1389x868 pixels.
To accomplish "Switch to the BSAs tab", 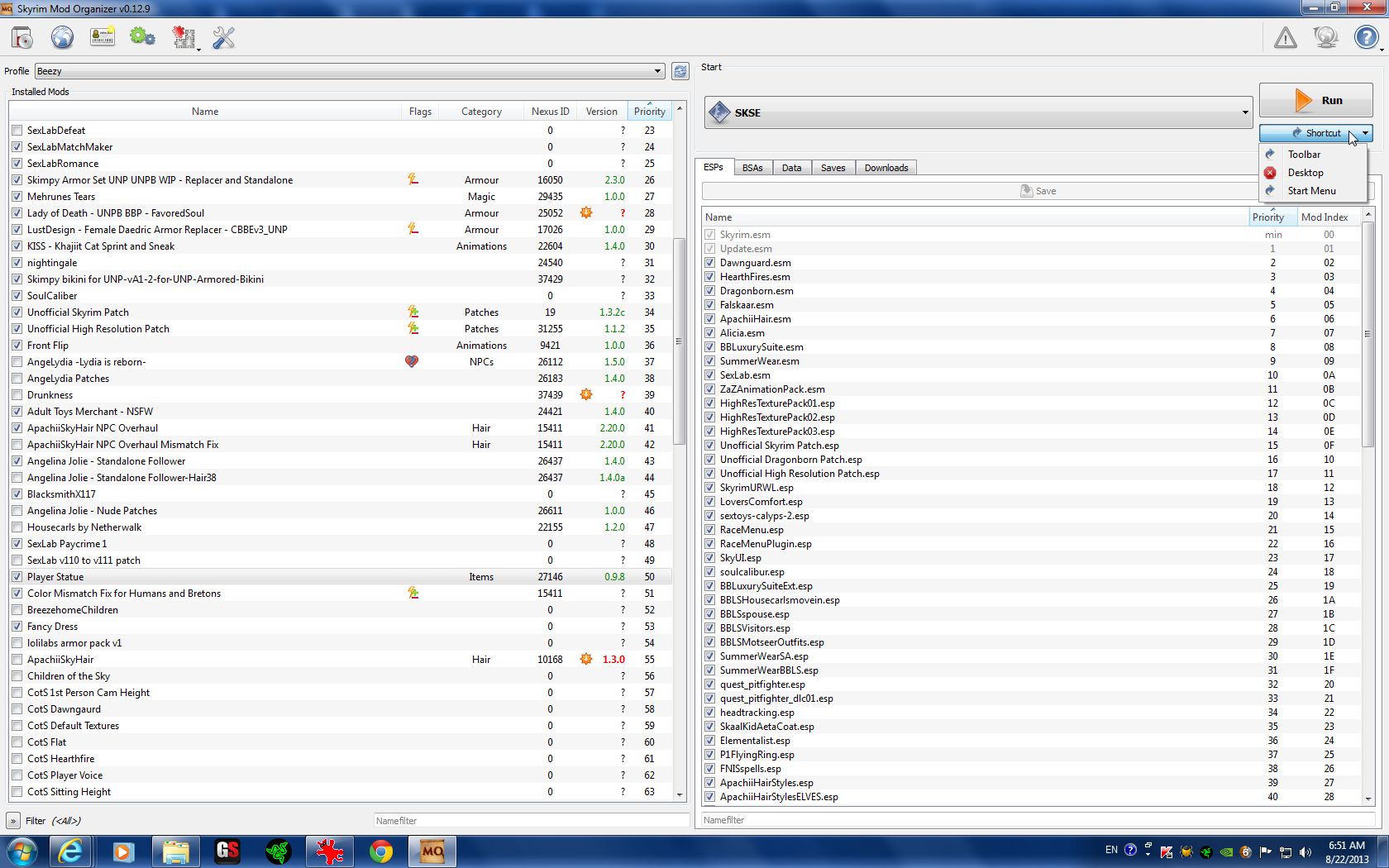I will pos(752,168).
